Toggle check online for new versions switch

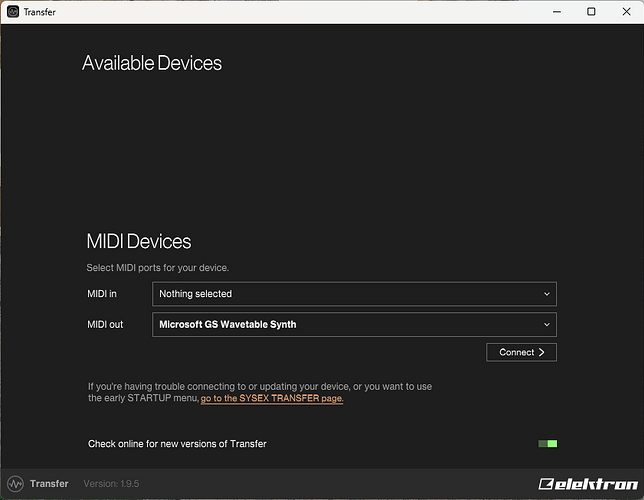tap(547, 443)
